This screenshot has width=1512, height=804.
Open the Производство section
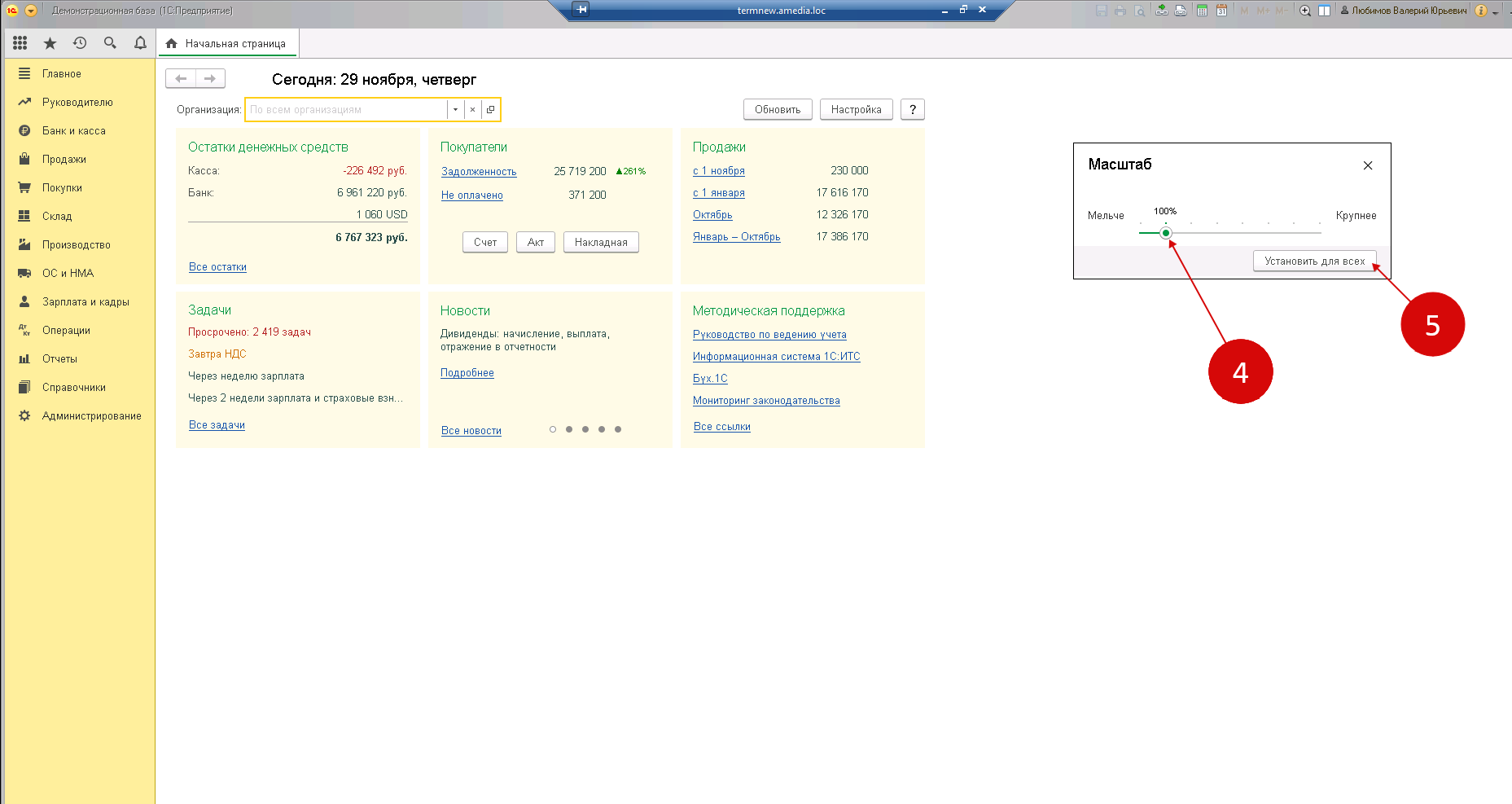click(x=79, y=244)
